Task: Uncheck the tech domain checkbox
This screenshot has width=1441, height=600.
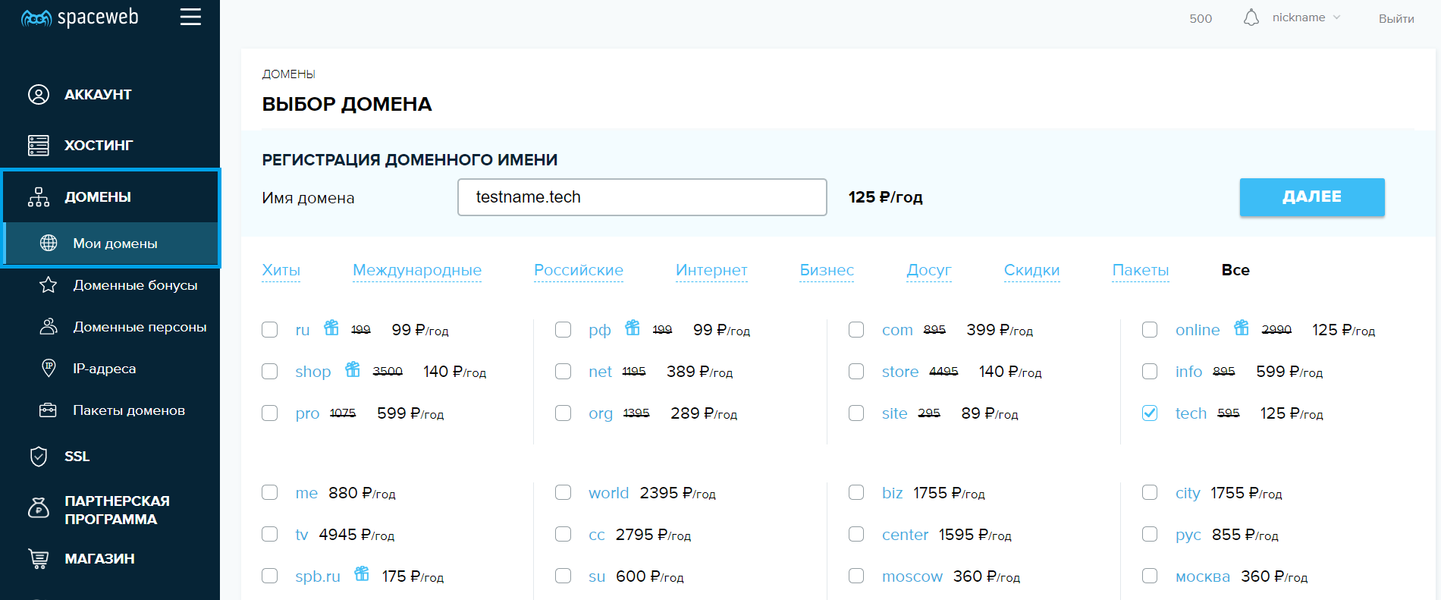Action: tap(1150, 413)
